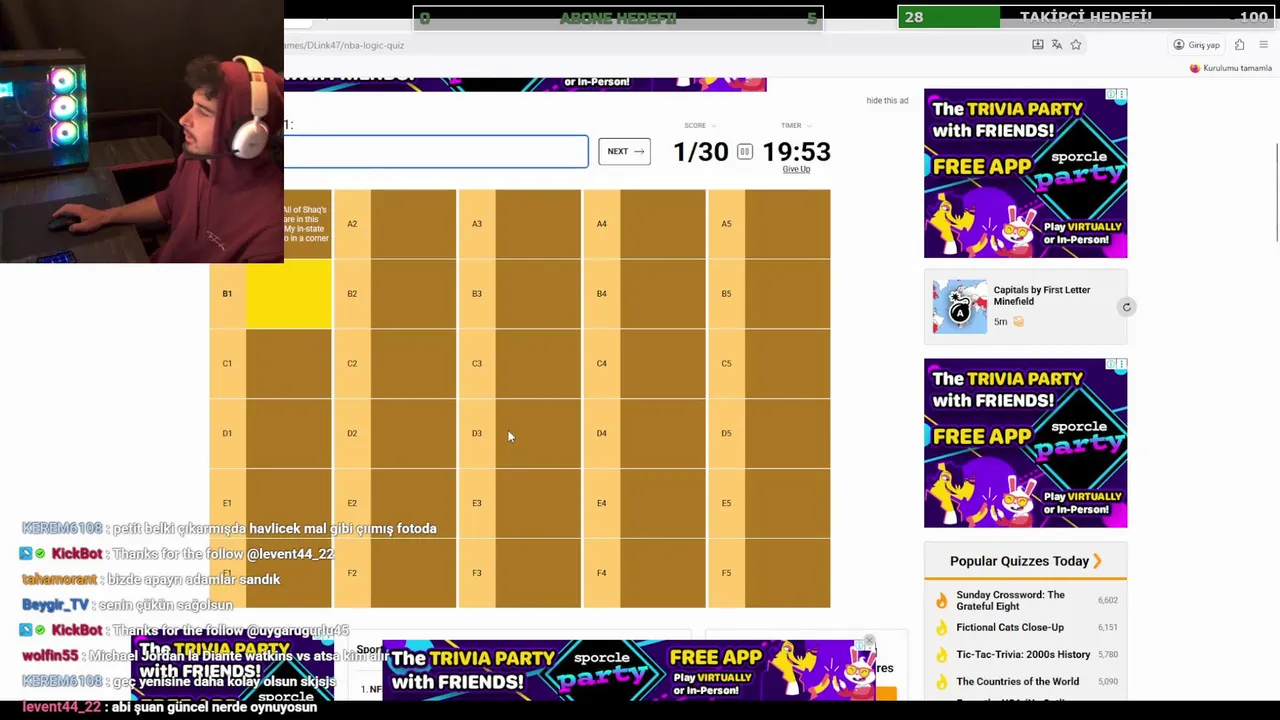This screenshot has width=1280, height=720.
Task: Click the lower Trivia Party sidebar ad
Action: [1025, 443]
